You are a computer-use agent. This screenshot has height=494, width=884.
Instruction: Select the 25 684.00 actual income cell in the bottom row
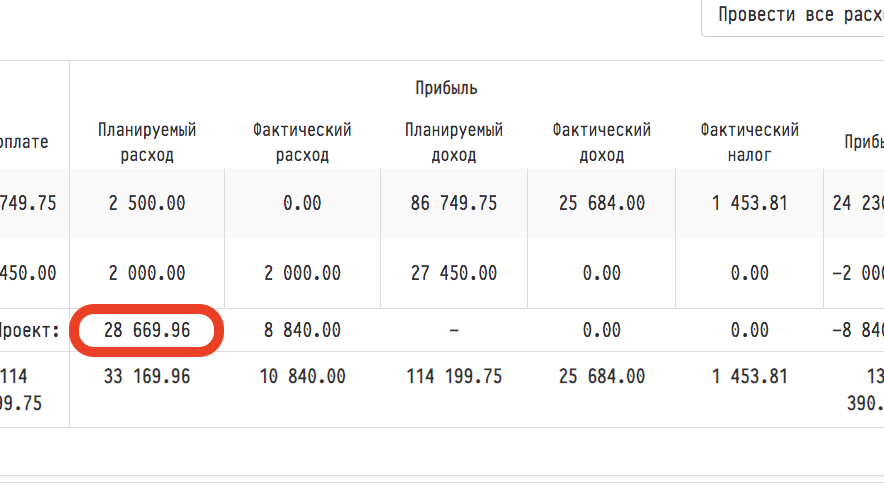tap(601, 377)
